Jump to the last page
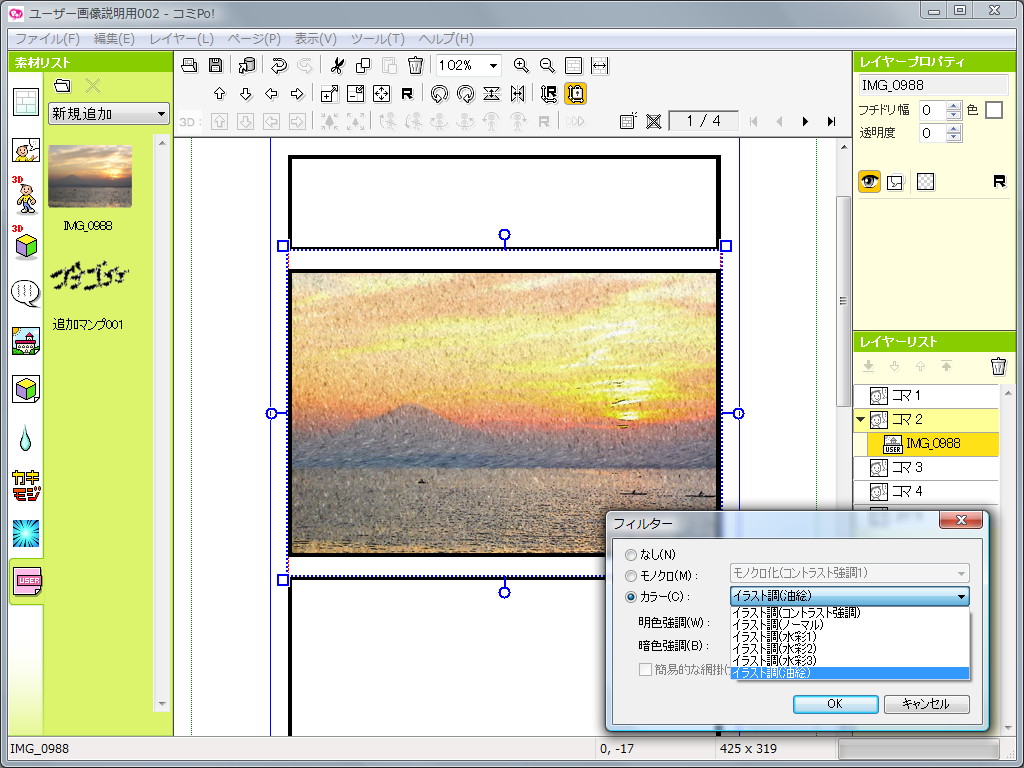The height and width of the screenshot is (768, 1024). (x=831, y=121)
